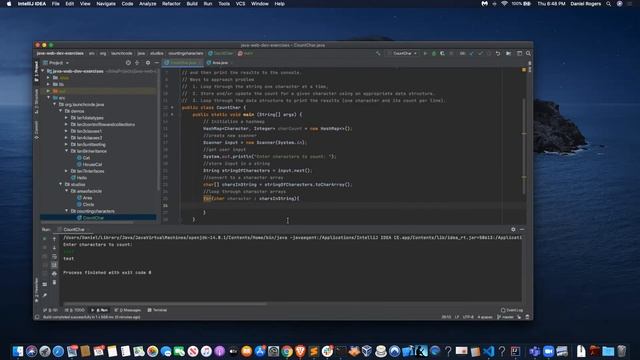Screen dimensions: 640x360
Task: Open the VCS menu
Action: (240, 4)
